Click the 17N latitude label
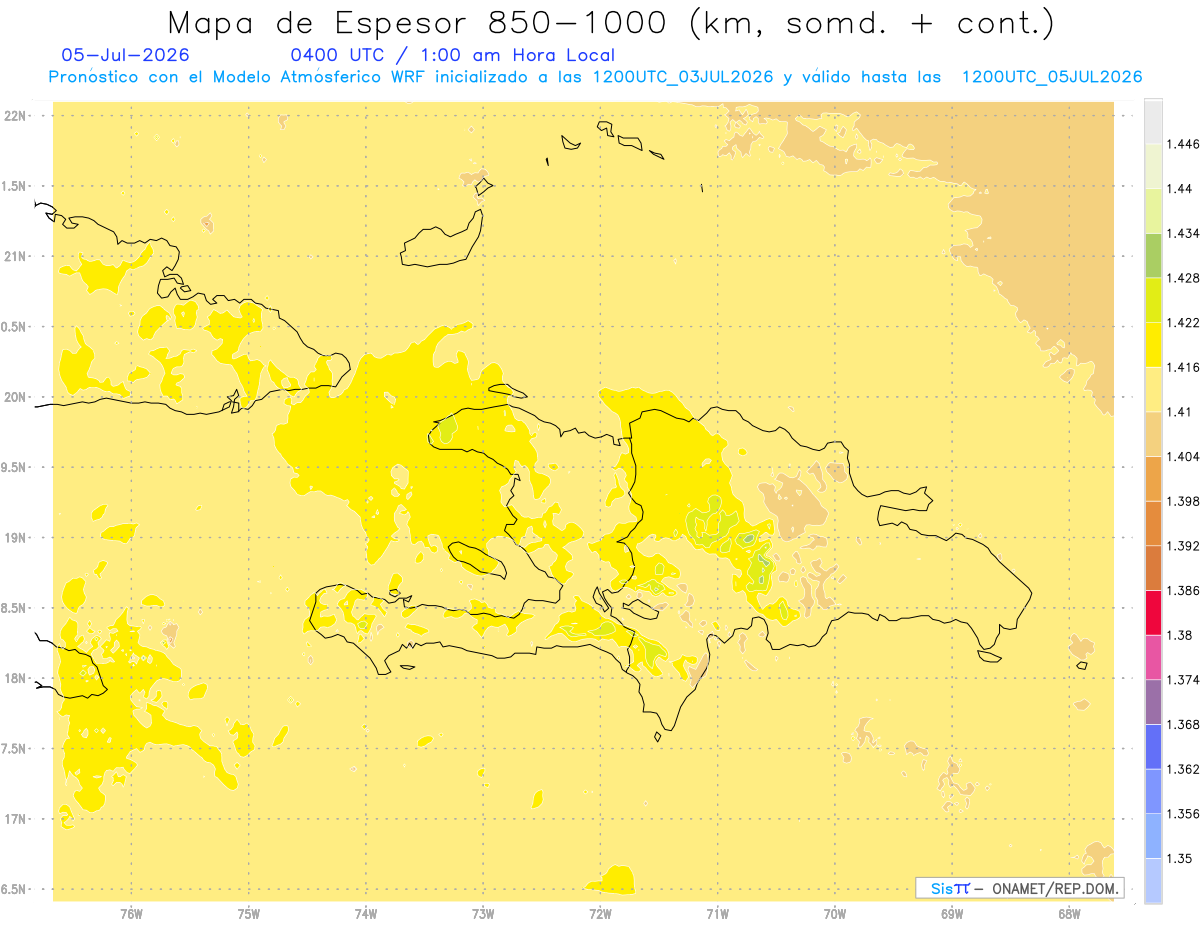 [14, 819]
